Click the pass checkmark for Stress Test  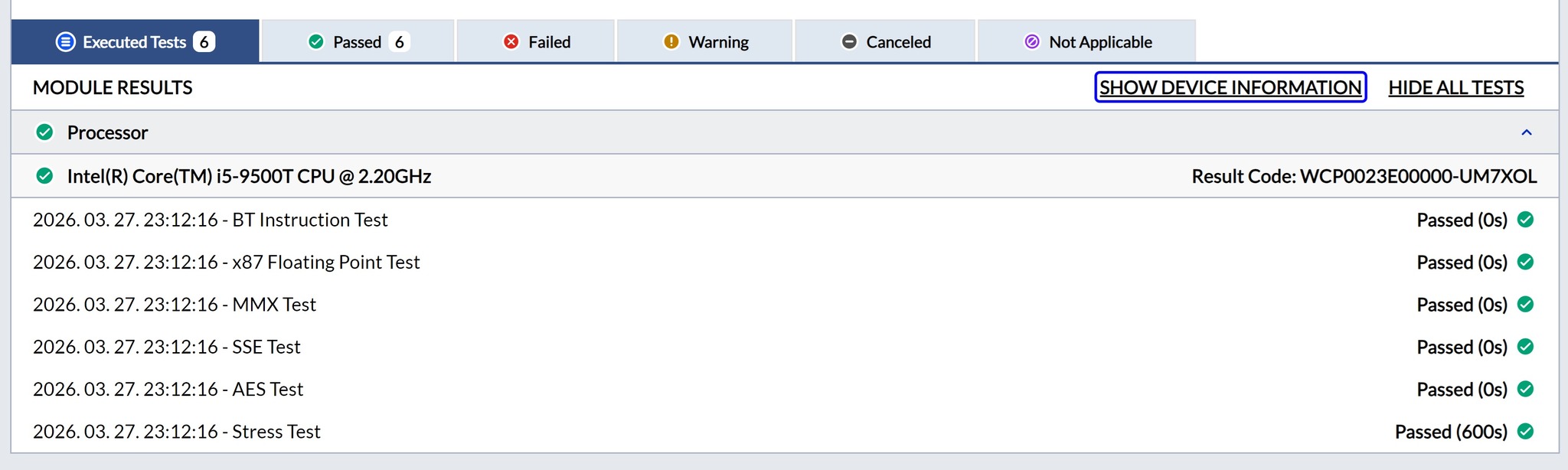1525,431
